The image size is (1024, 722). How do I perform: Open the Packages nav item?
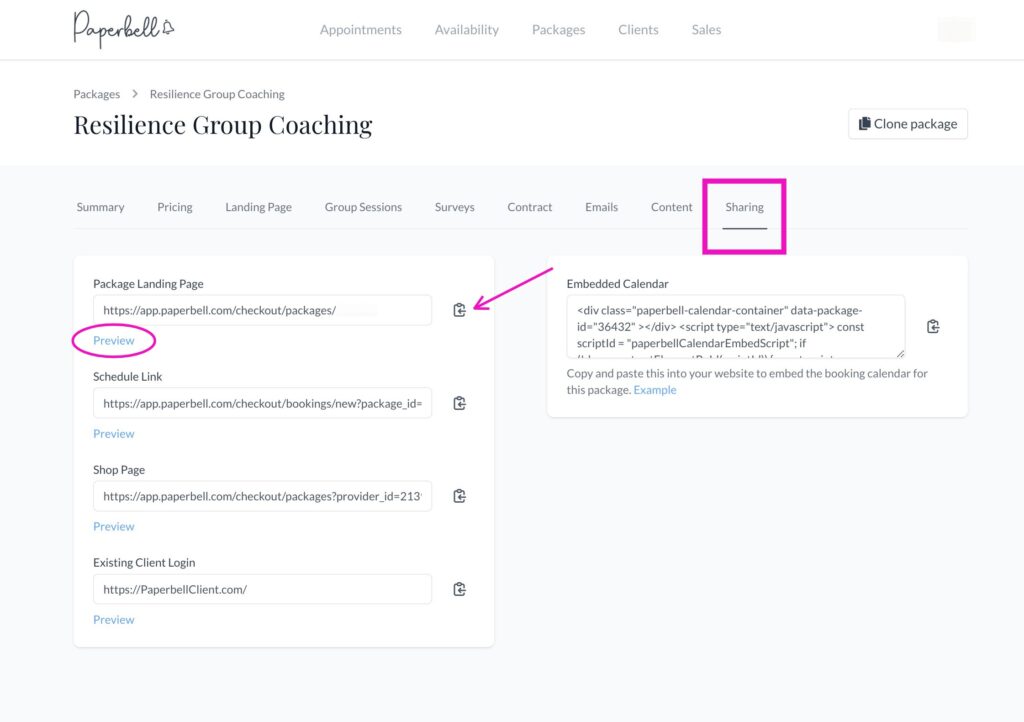point(558,30)
